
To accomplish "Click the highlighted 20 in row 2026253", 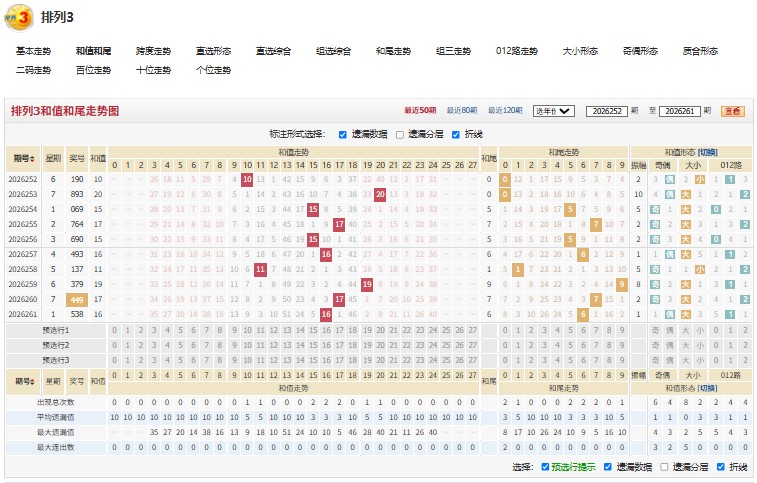I will pyautogui.click(x=380, y=195).
